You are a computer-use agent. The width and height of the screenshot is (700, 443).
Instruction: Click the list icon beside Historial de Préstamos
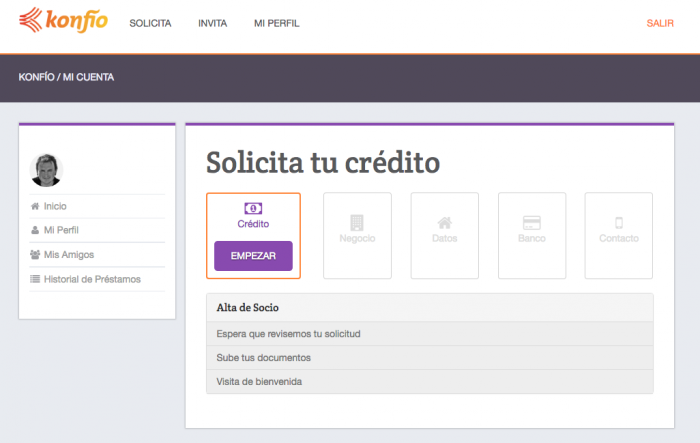(35, 279)
